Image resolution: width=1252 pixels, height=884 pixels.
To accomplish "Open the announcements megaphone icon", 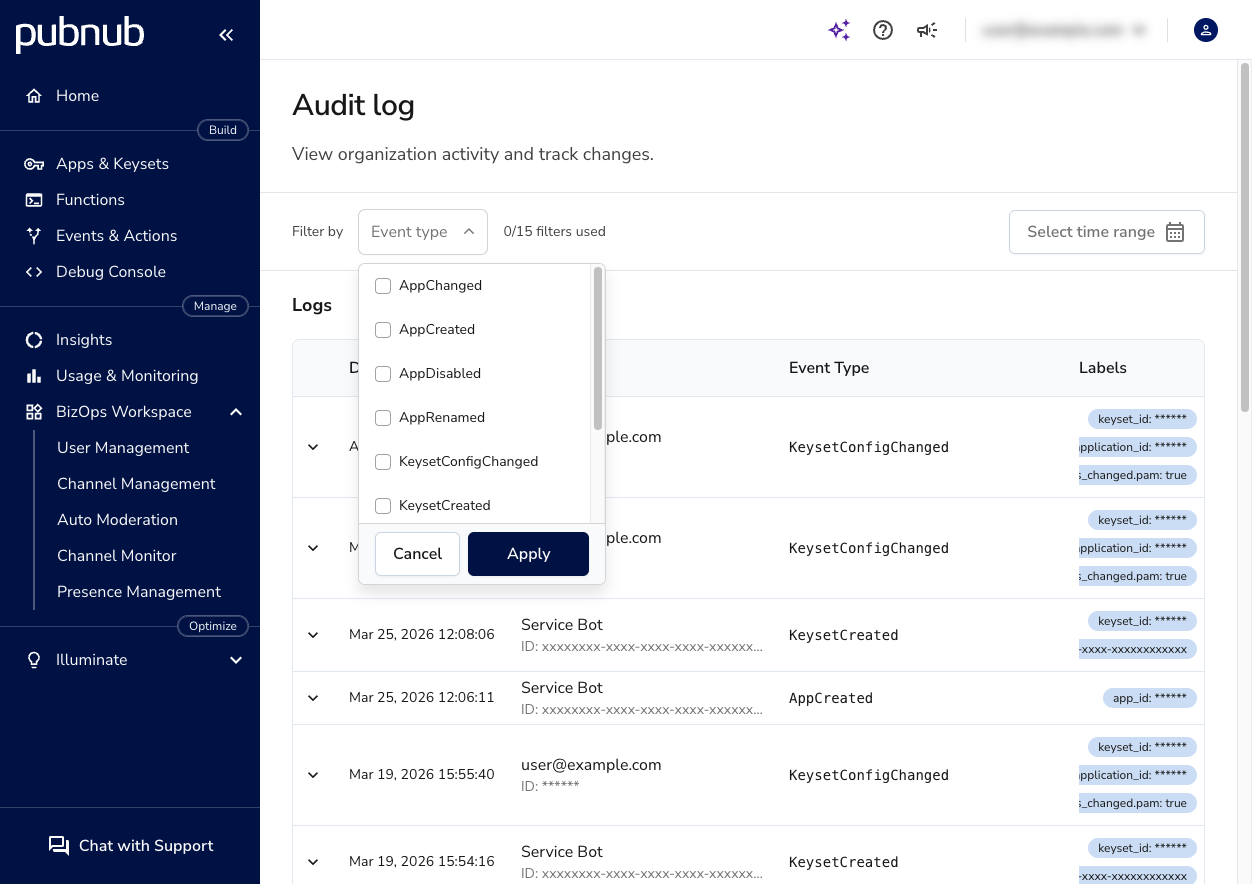I will coord(927,30).
